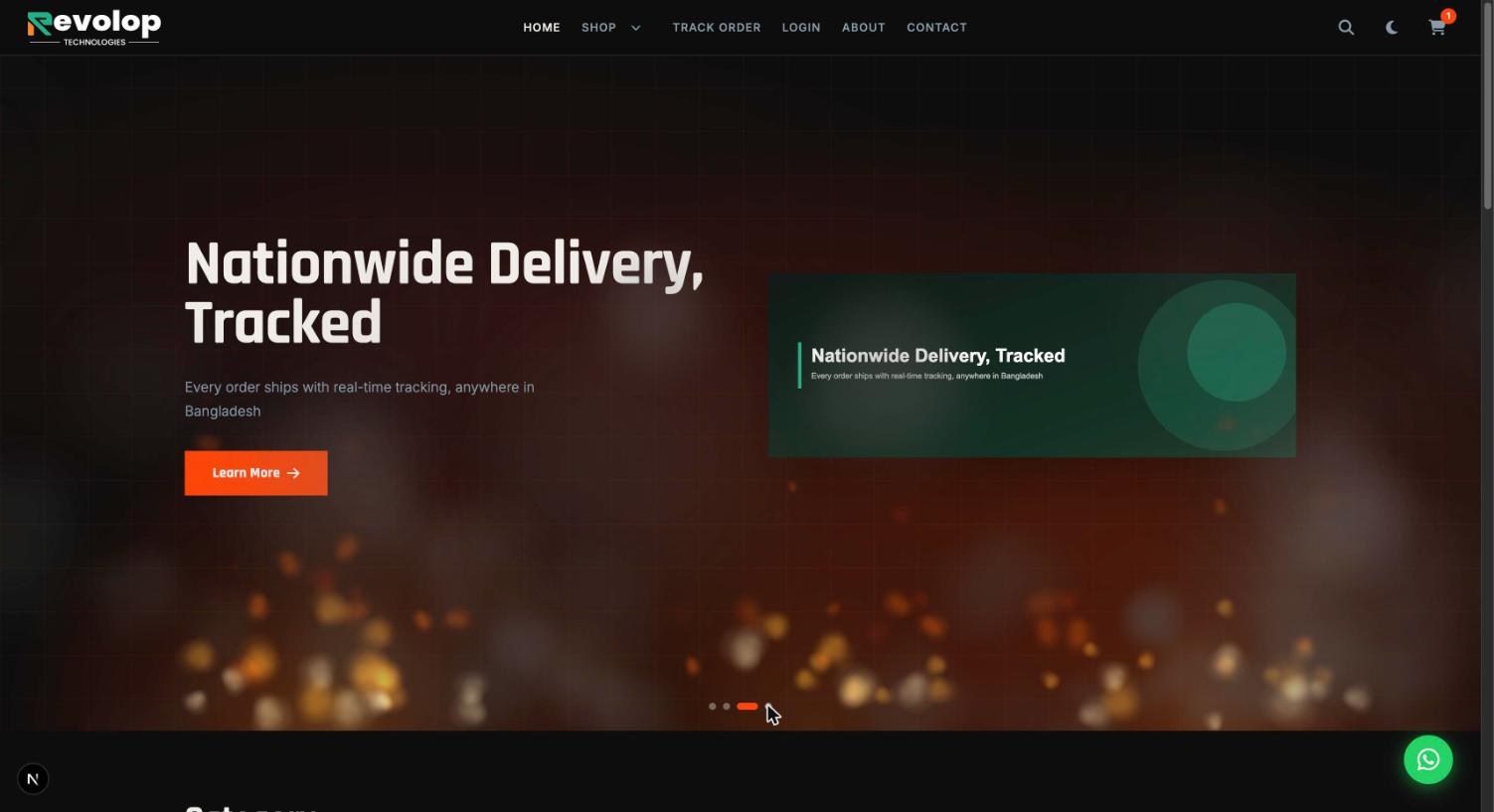Image resolution: width=1494 pixels, height=812 pixels.
Task: Open the TRACK ORDER page
Action: (x=717, y=28)
